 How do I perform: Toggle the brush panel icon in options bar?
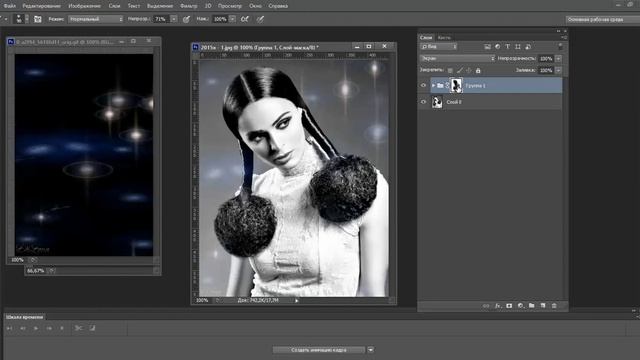pos(38,19)
